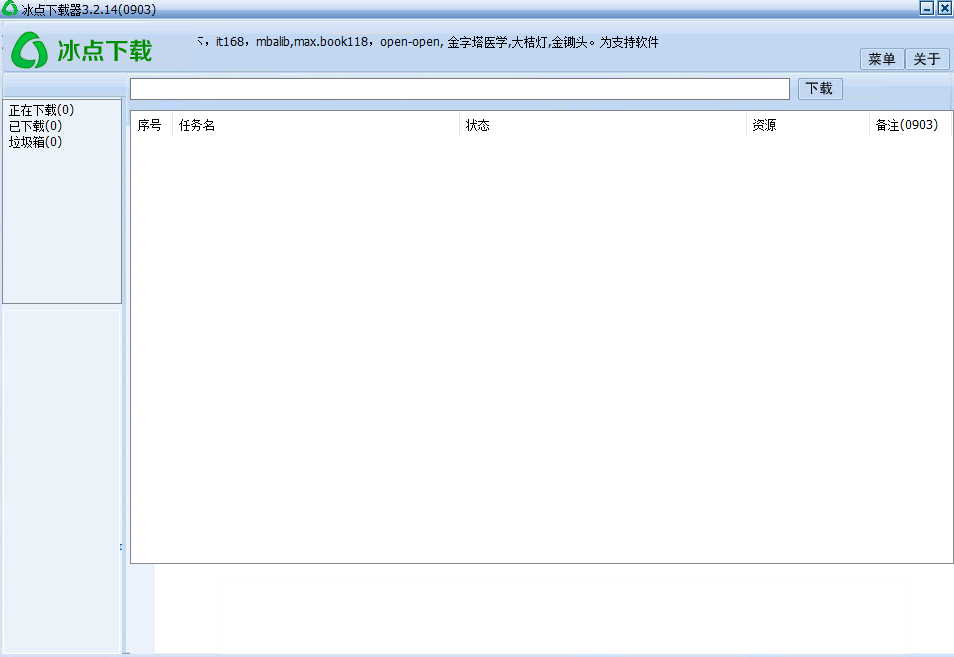954x657 pixels.
Task: Click the 下载 download button
Action: (x=820, y=89)
